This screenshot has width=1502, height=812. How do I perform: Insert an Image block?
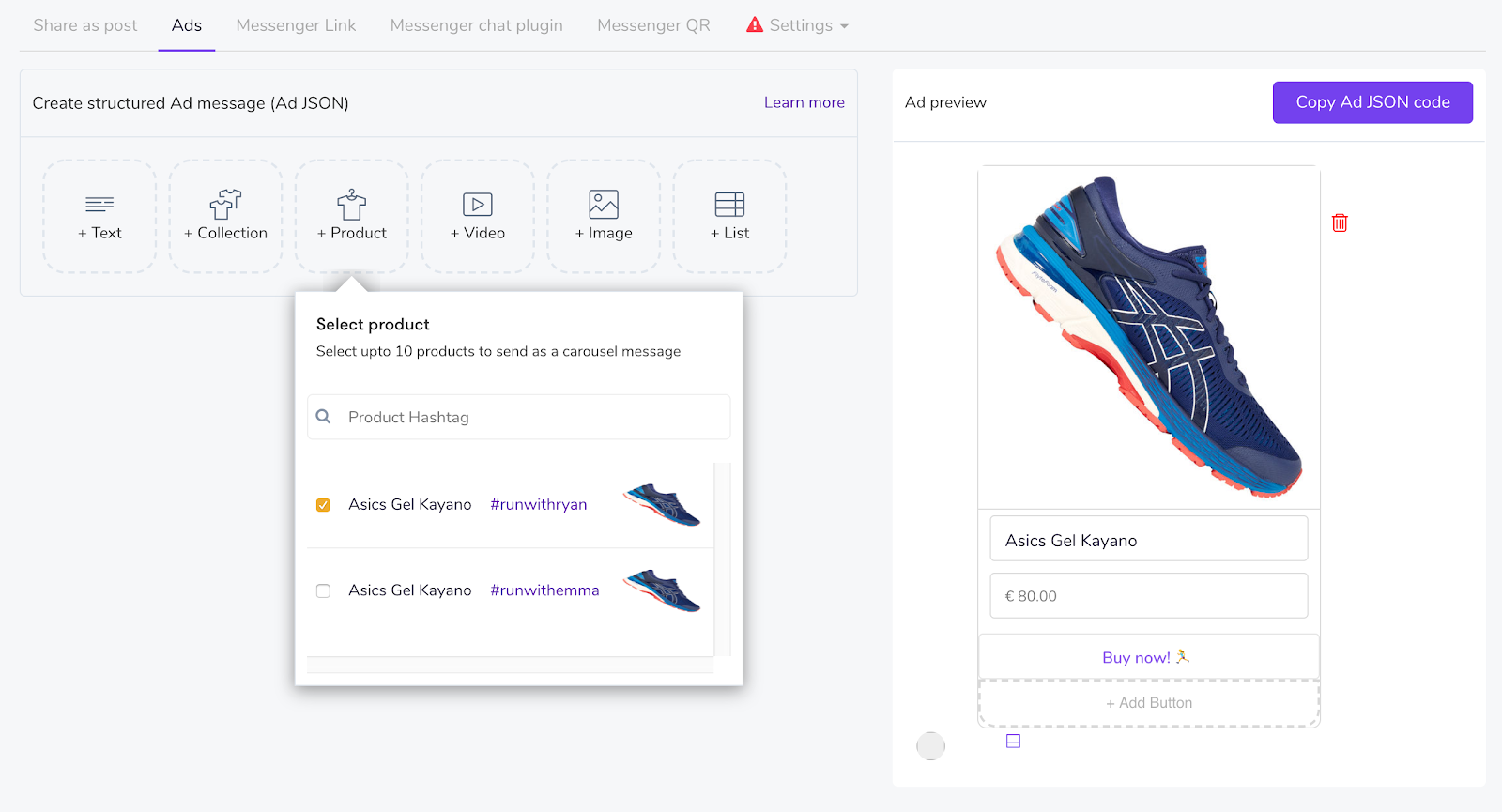click(x=604, y=217)
